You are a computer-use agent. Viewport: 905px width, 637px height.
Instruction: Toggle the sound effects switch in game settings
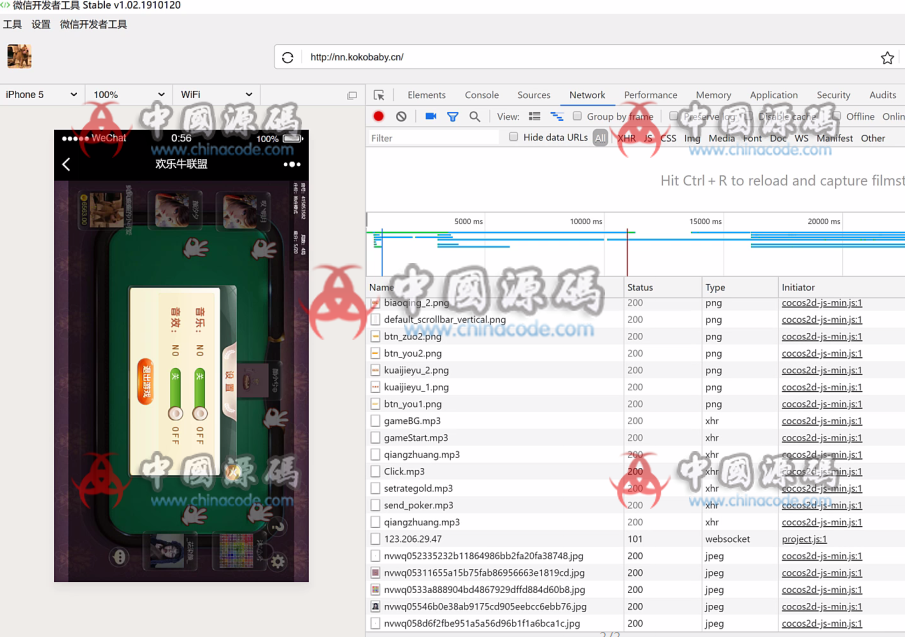click(x=175, y=395)
